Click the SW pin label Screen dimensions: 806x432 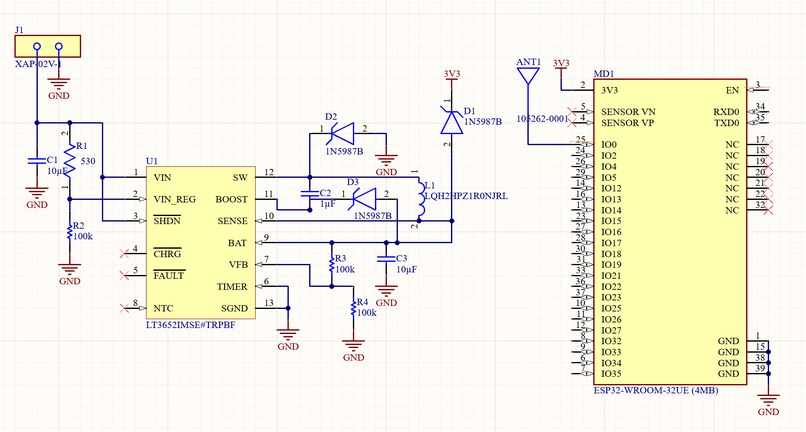(x=240, y=177)
